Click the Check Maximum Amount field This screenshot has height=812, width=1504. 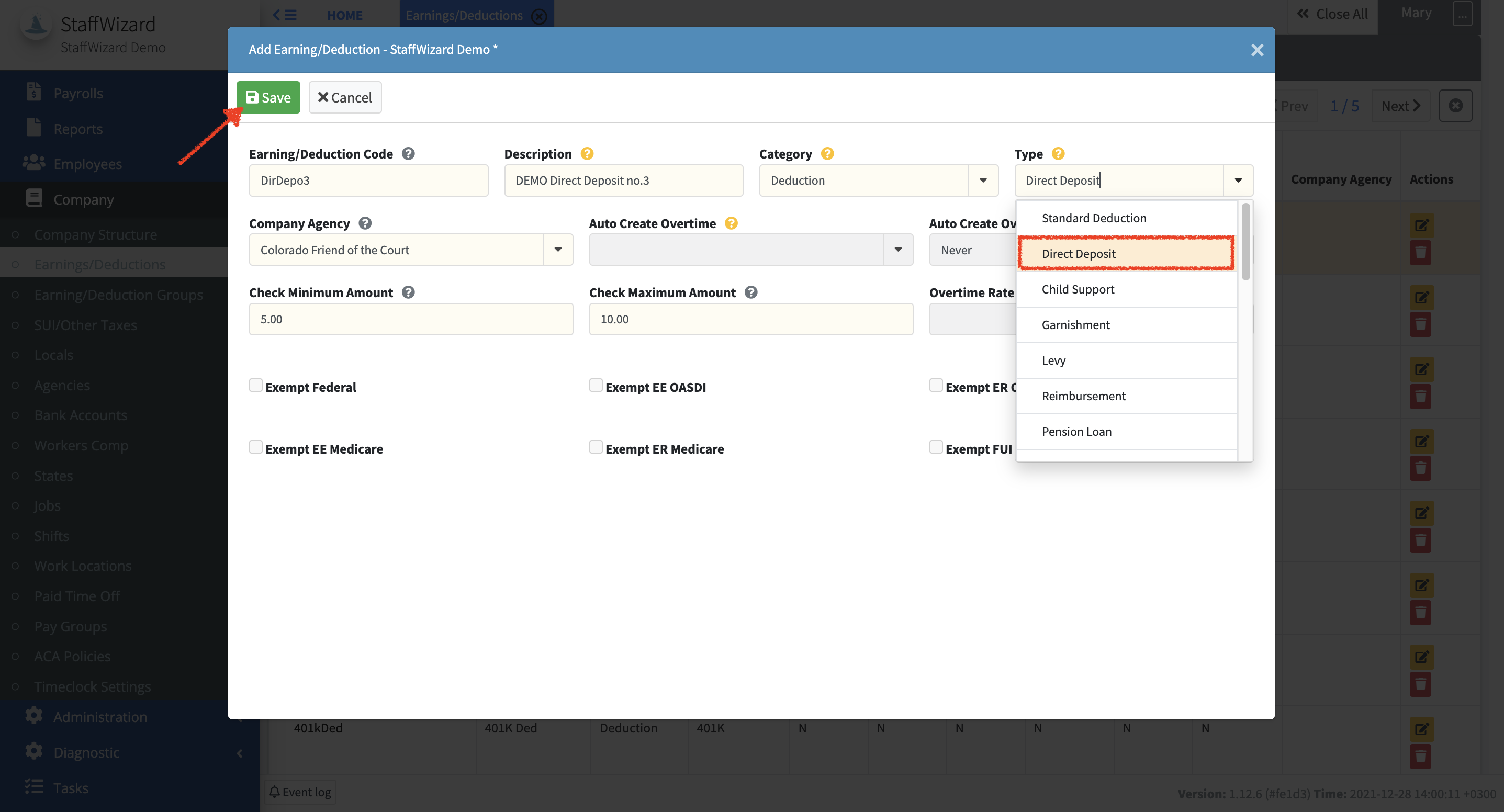[750, 319]
